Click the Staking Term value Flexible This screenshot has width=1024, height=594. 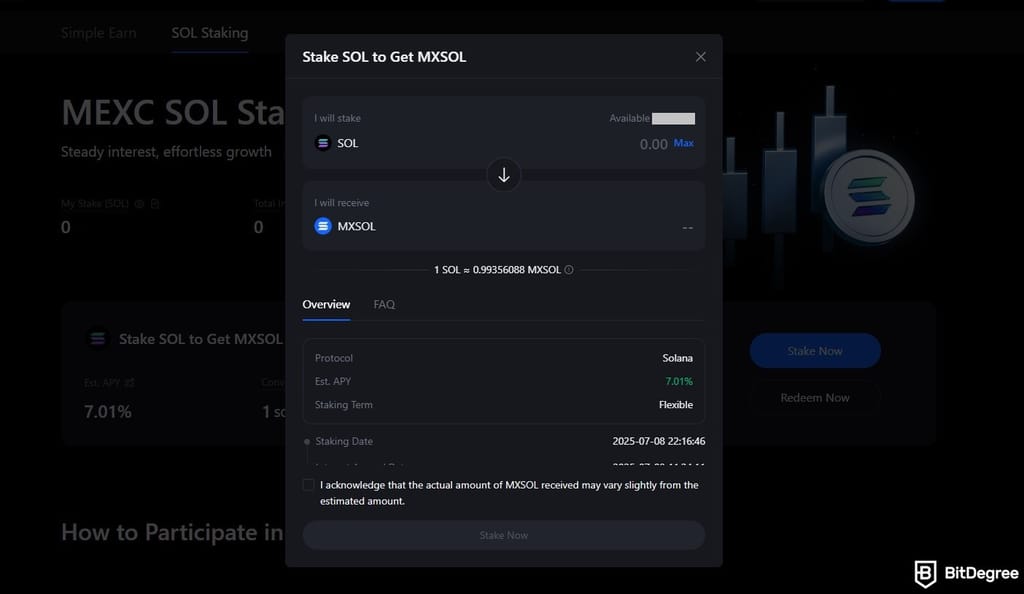[675, 405]
